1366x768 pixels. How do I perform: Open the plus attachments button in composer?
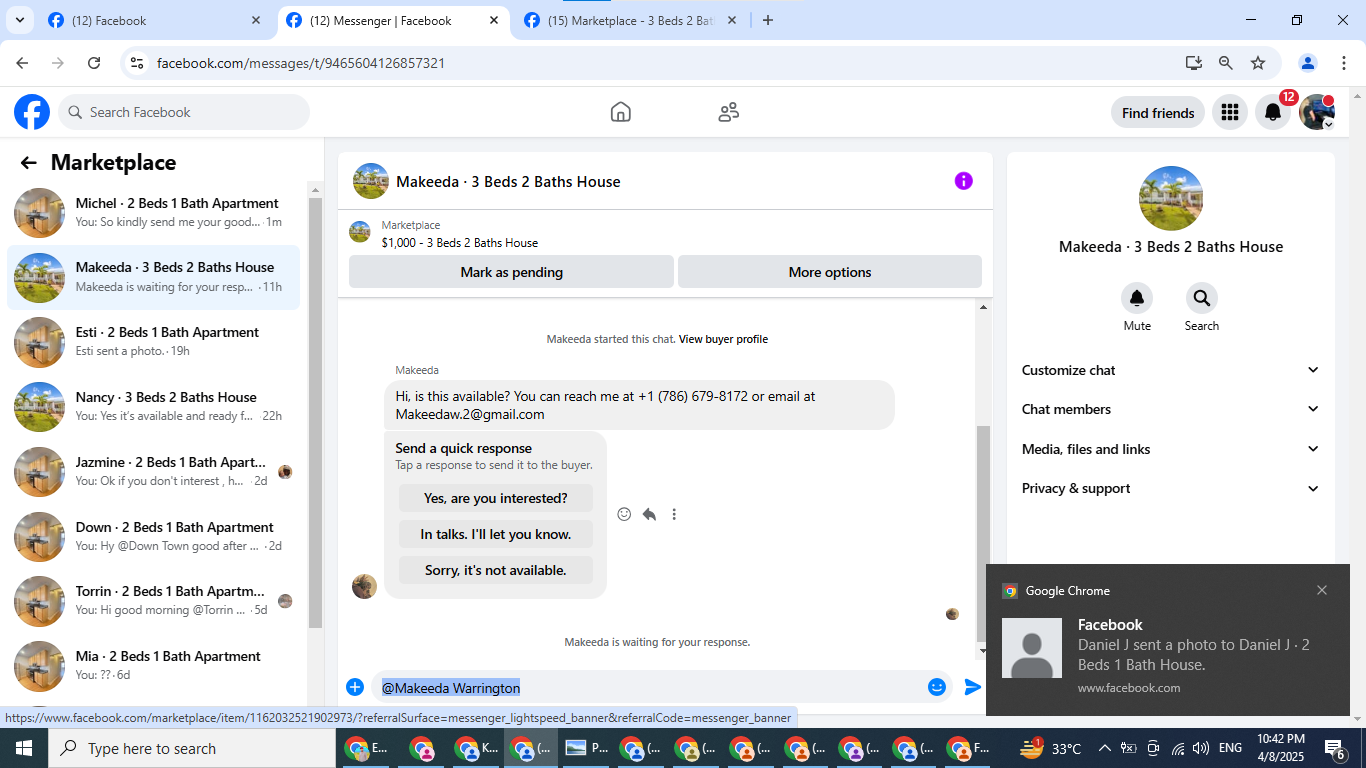(x=354, y=687)
